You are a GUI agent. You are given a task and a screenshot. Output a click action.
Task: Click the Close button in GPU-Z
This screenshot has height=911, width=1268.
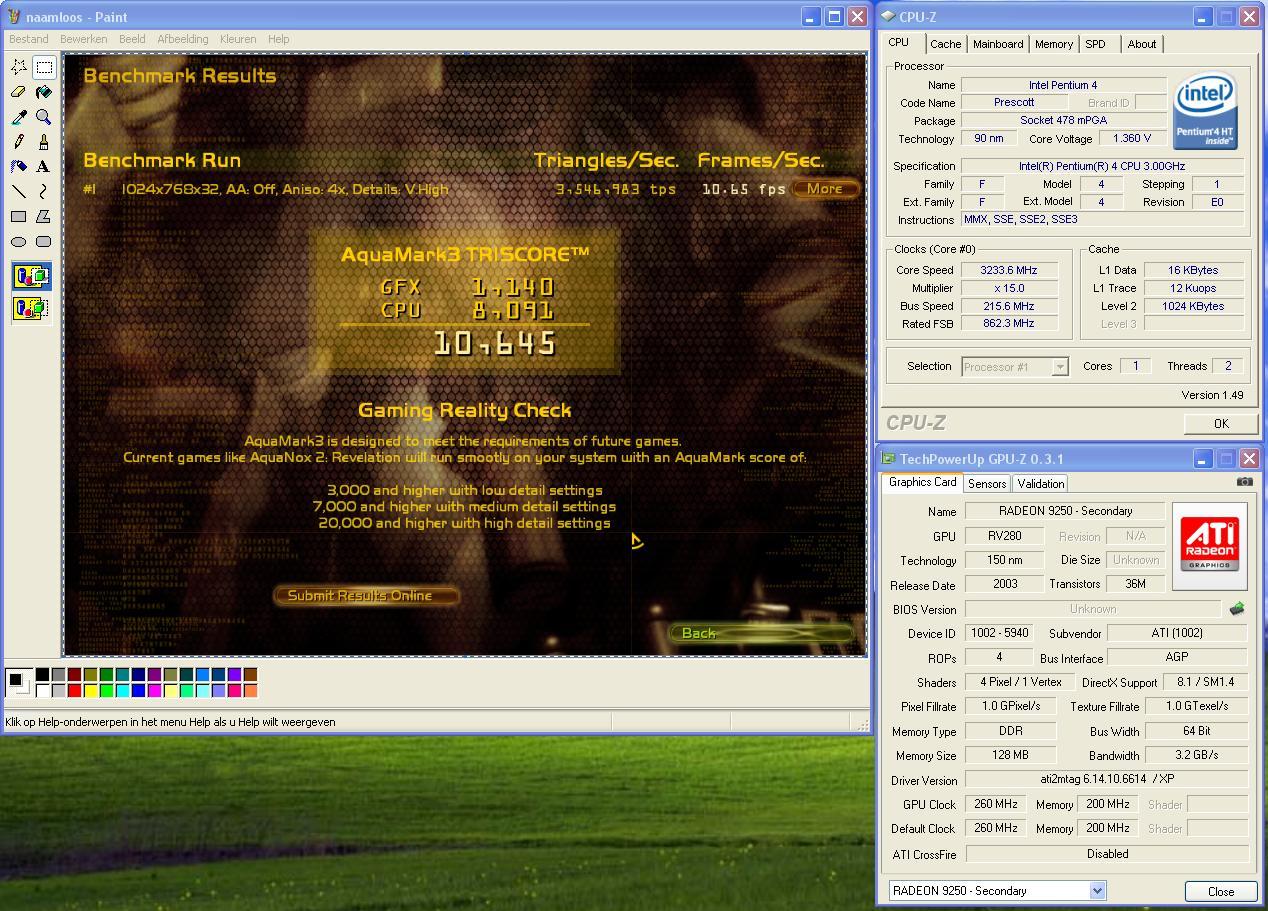coord(1221,891)
